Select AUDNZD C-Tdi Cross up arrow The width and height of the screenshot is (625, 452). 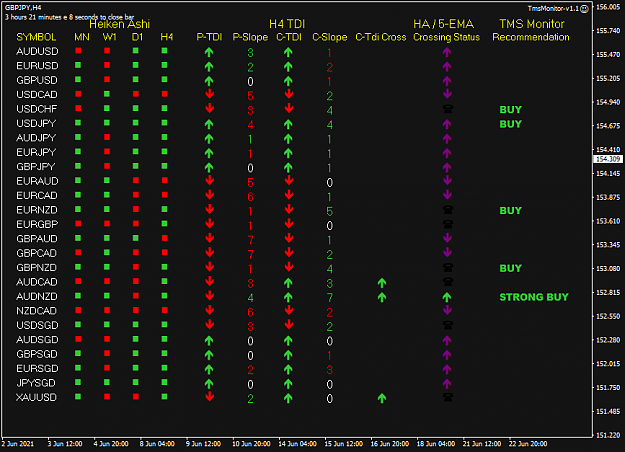(382, 297)
